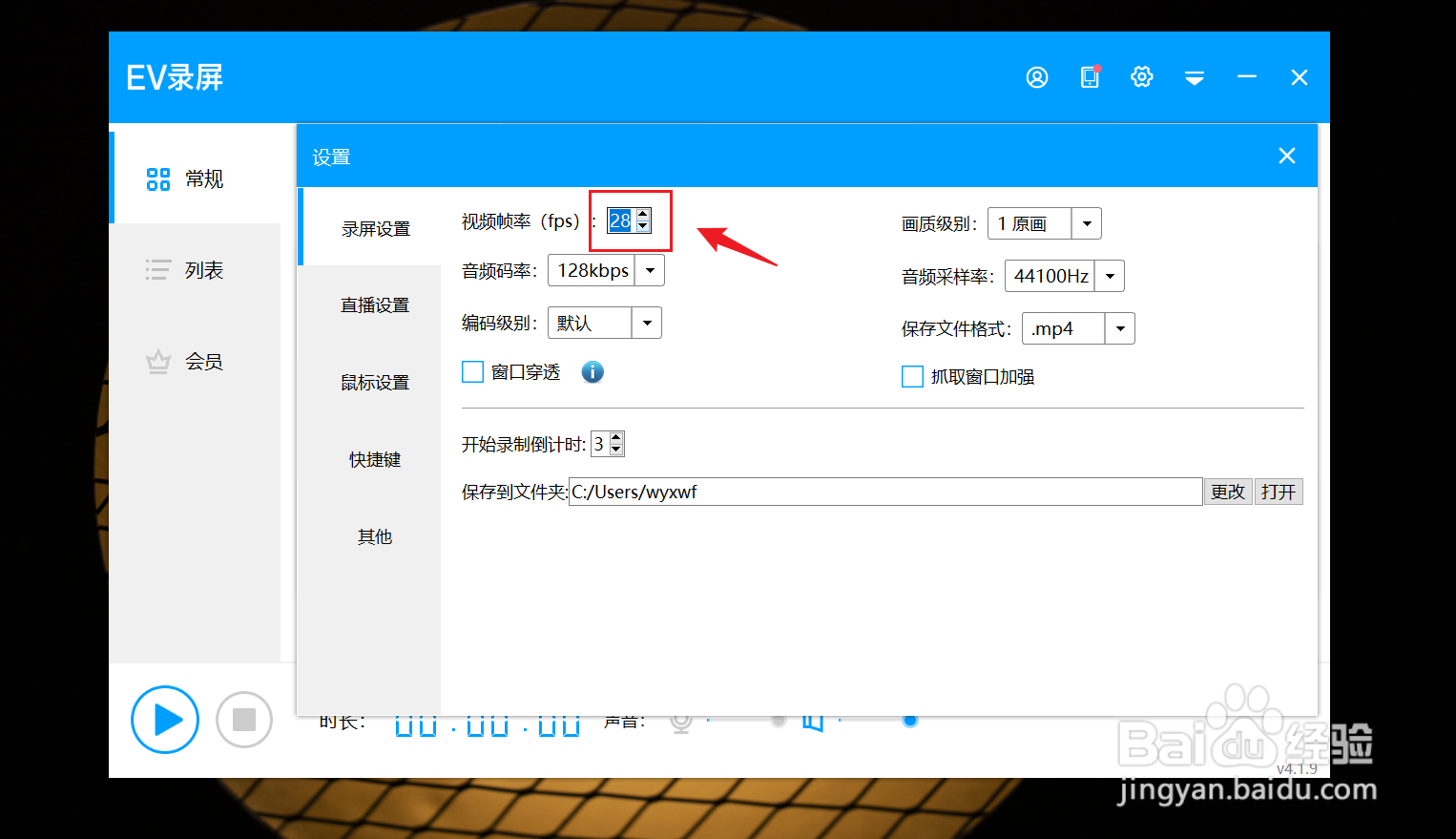This screenshot has height=839, width=1456.
Task: Click the microphone icon near 声音
Action: (x=680, y=722)
